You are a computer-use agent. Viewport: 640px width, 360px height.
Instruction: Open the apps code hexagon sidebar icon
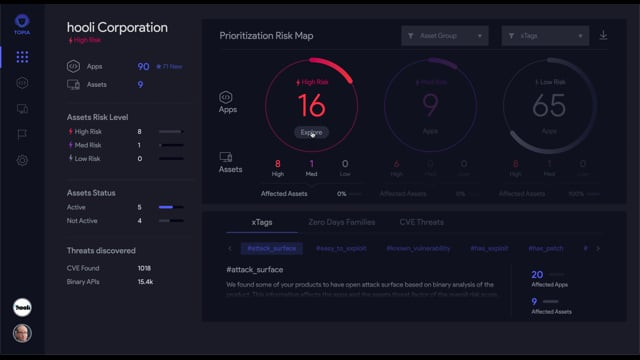22,83
